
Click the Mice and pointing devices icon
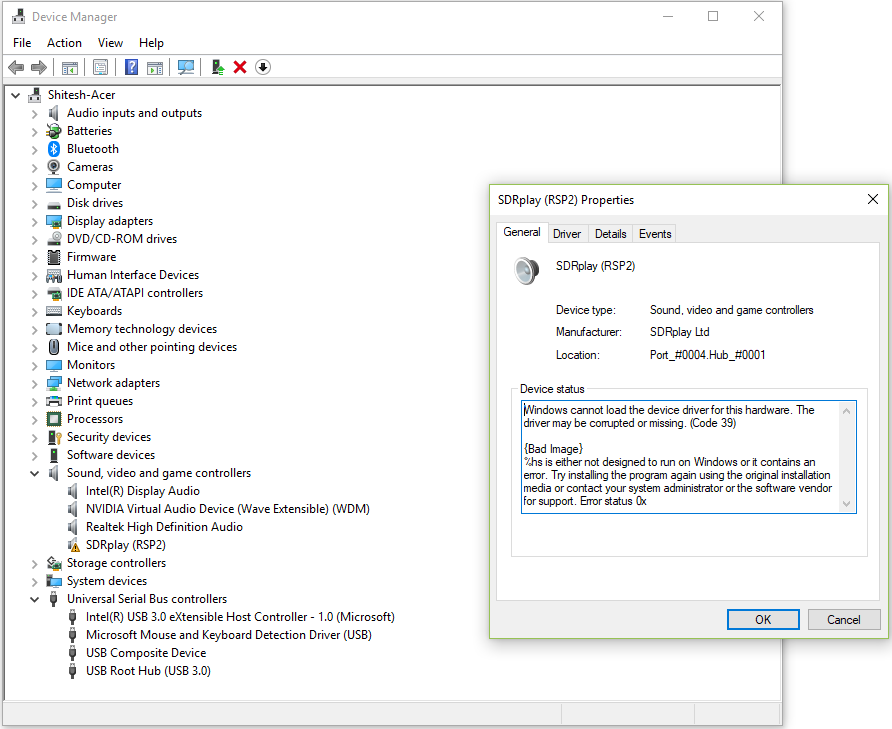[x=54, y=347]
